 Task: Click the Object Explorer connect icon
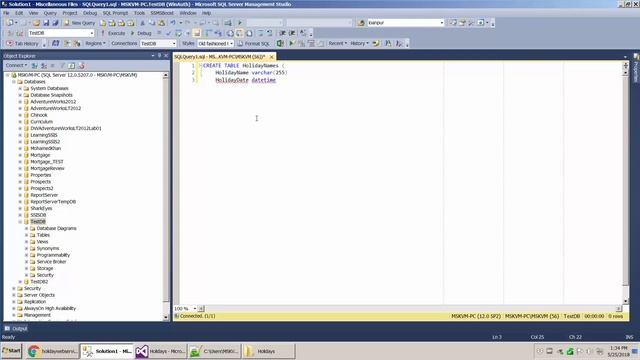34,65
